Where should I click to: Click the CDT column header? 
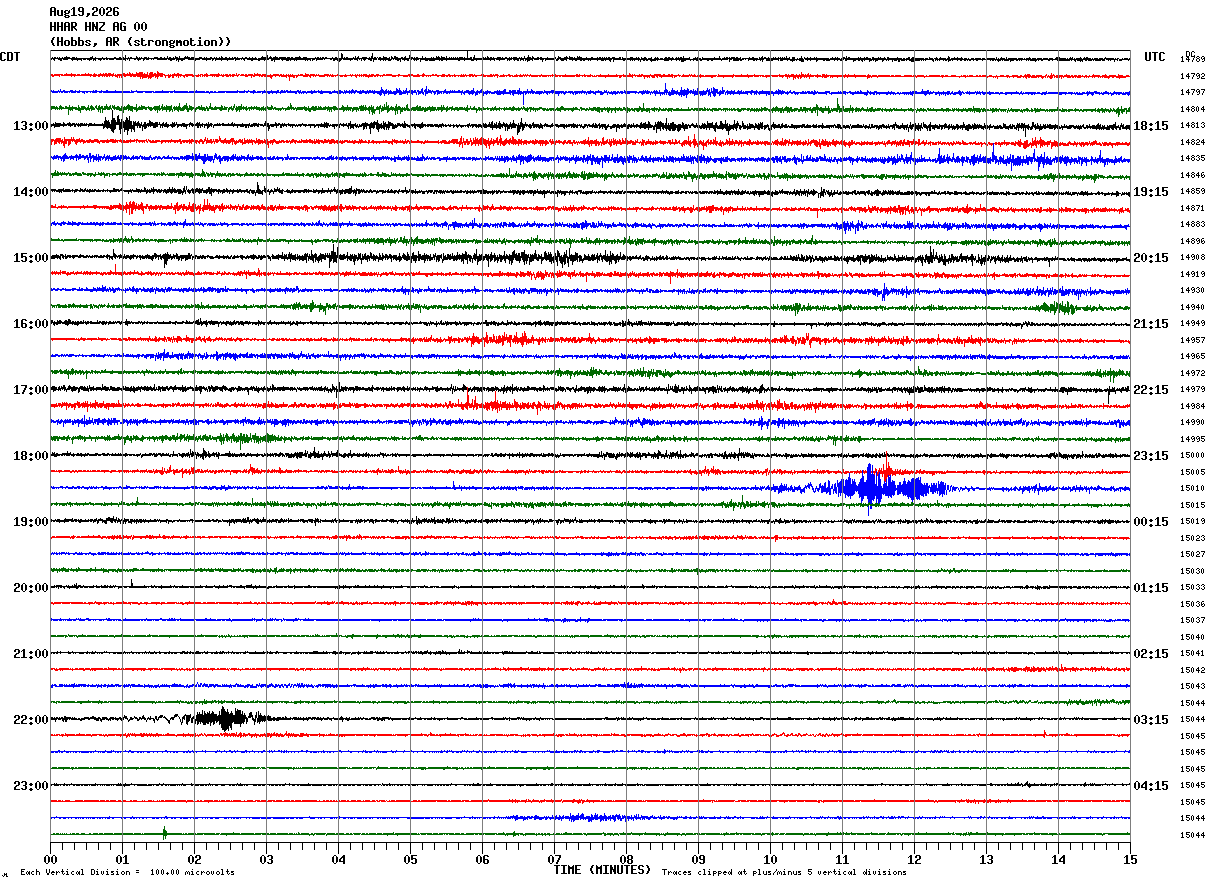tap(10, 57)
